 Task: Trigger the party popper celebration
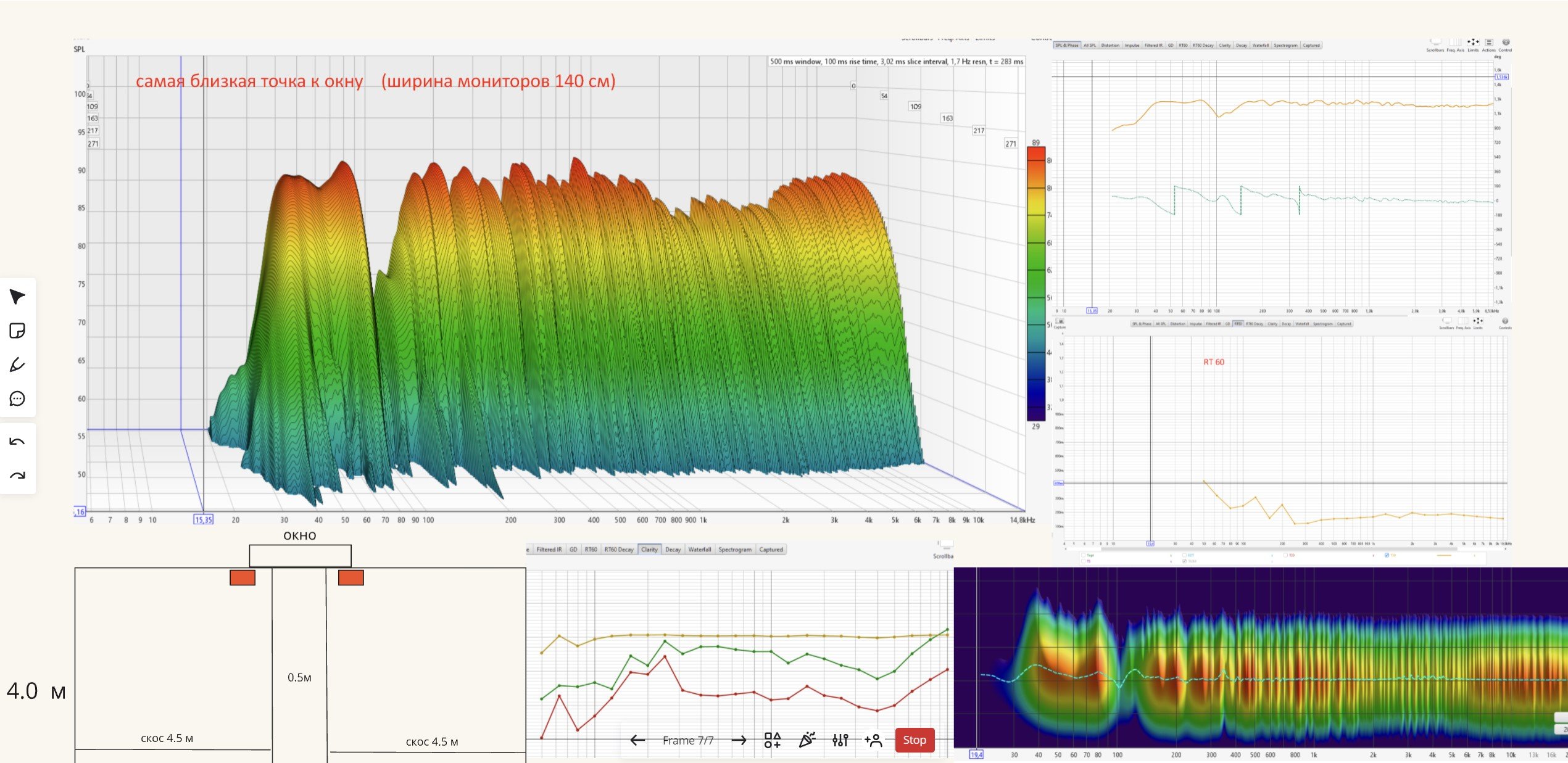coord(807,740)
